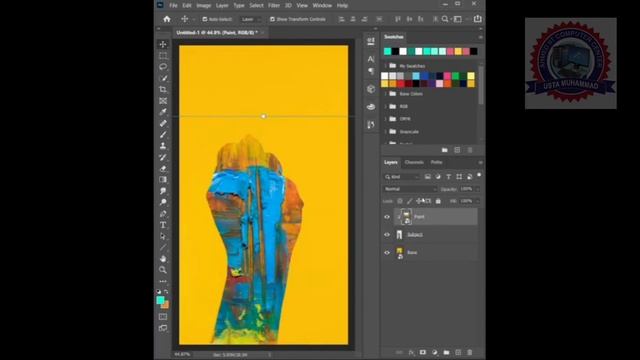Select the Gradient tool
This screenshot has height=360, width=640.
(163, 180)
